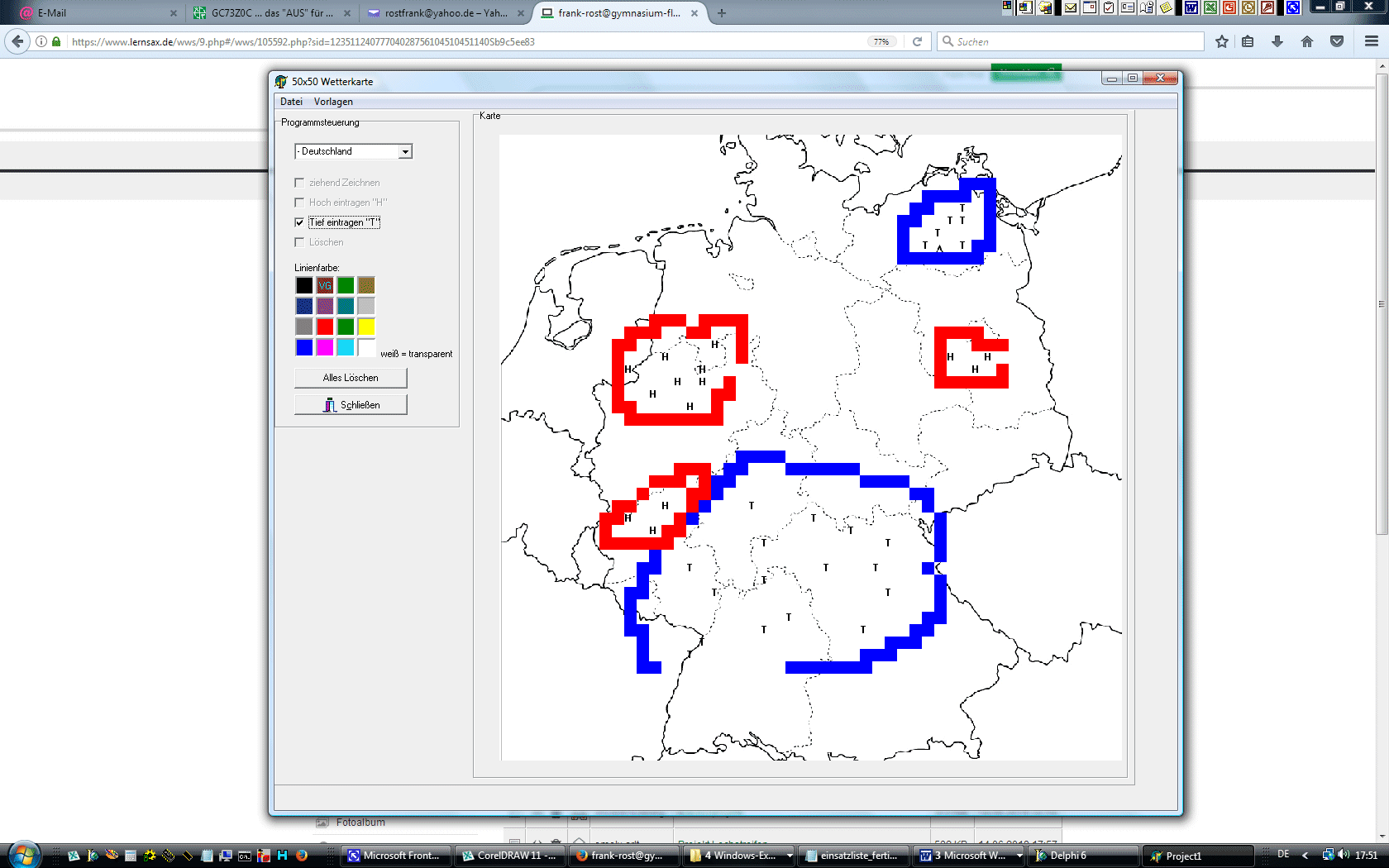Show Firefox downloads arrow icon
This screenshot has height=868, width=1389.
pyautogui.click(x=1277, y=41)
